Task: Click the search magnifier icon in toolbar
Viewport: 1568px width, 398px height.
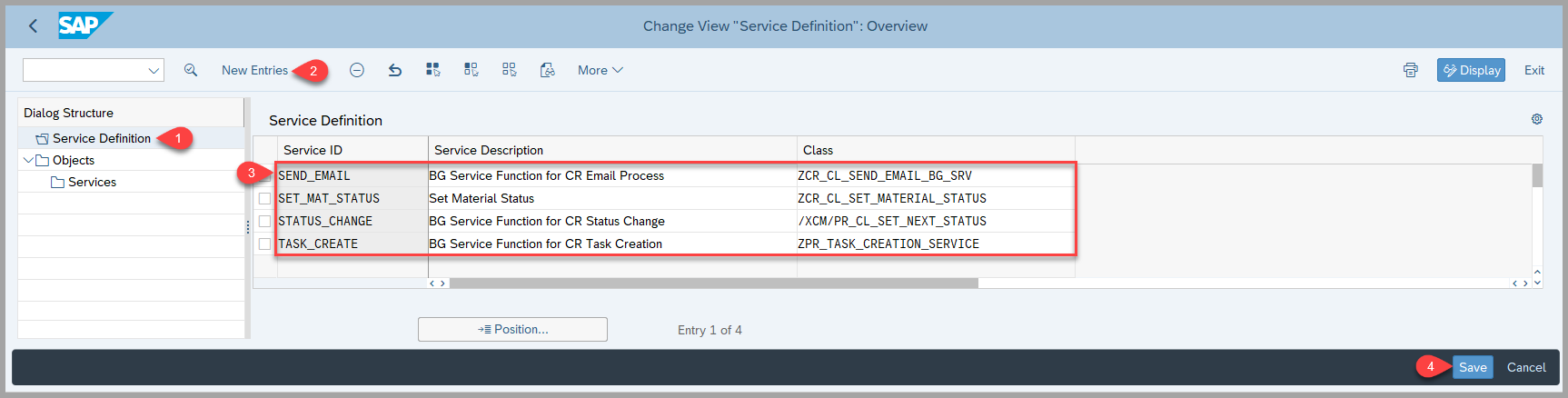Action: pyautogui.click(x=191, y=70)
